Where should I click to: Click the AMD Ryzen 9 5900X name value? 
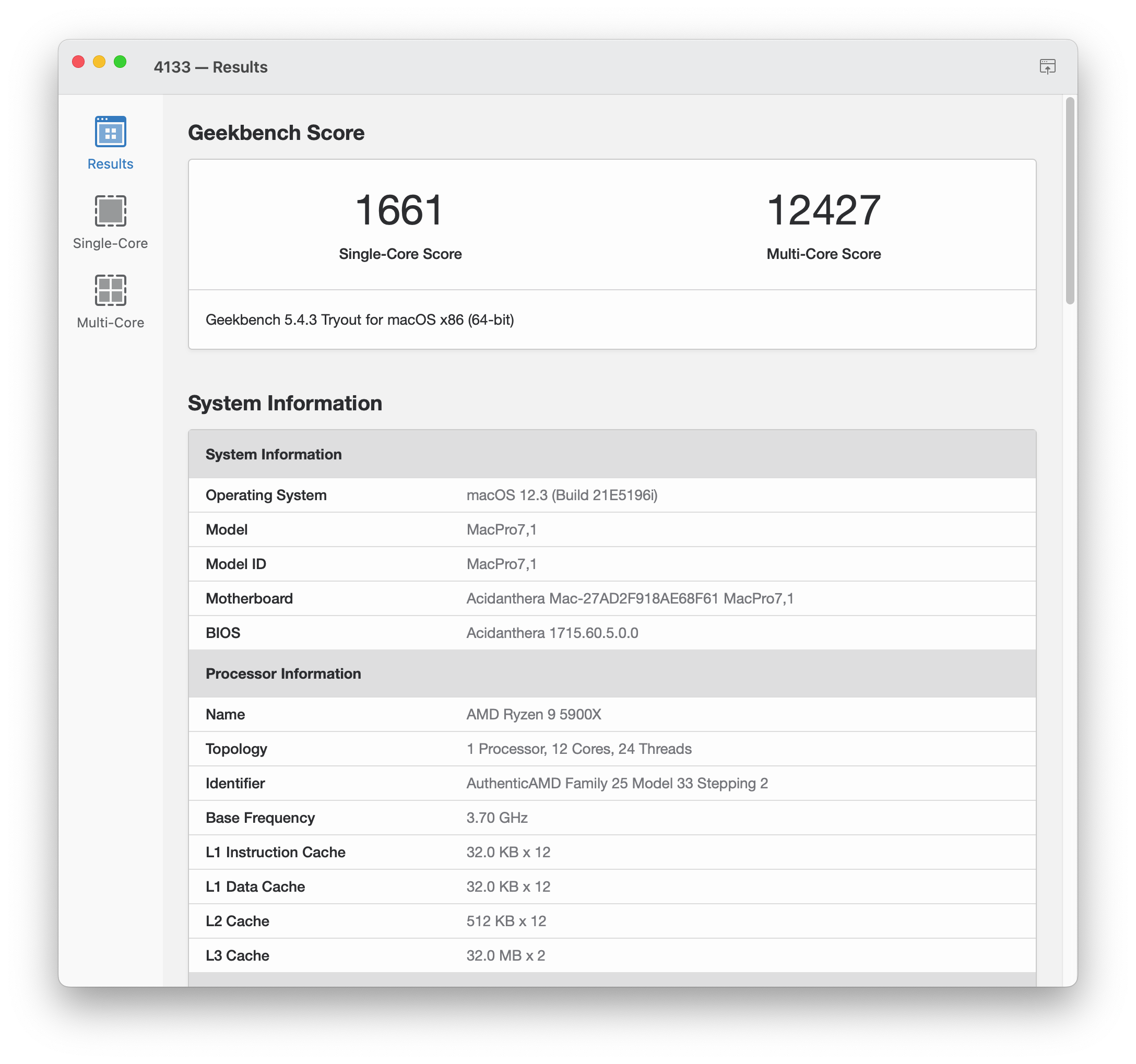coord(533,714)
